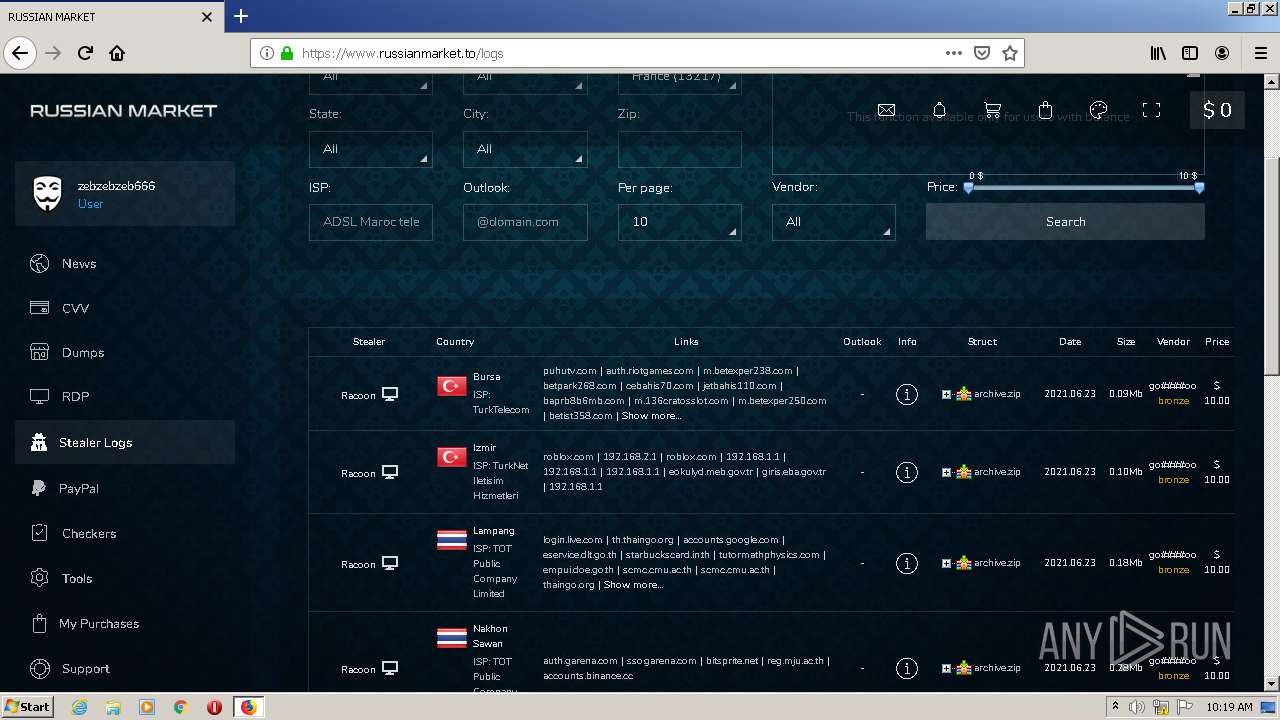Open the page actions three-dot menu
The image size is (1280, 720).
pos(953,53)
